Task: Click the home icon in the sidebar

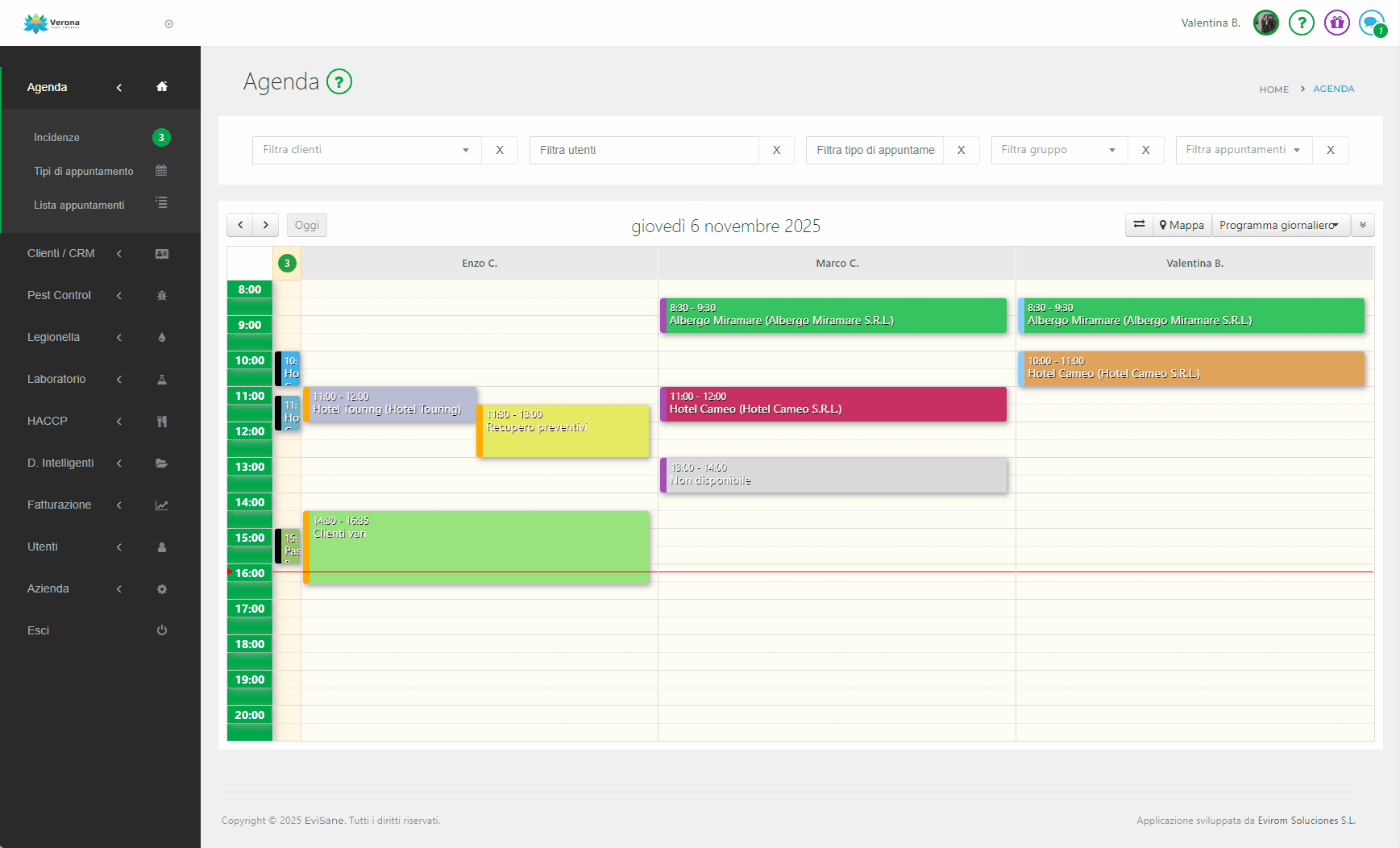Action: (x=162, y=87)
